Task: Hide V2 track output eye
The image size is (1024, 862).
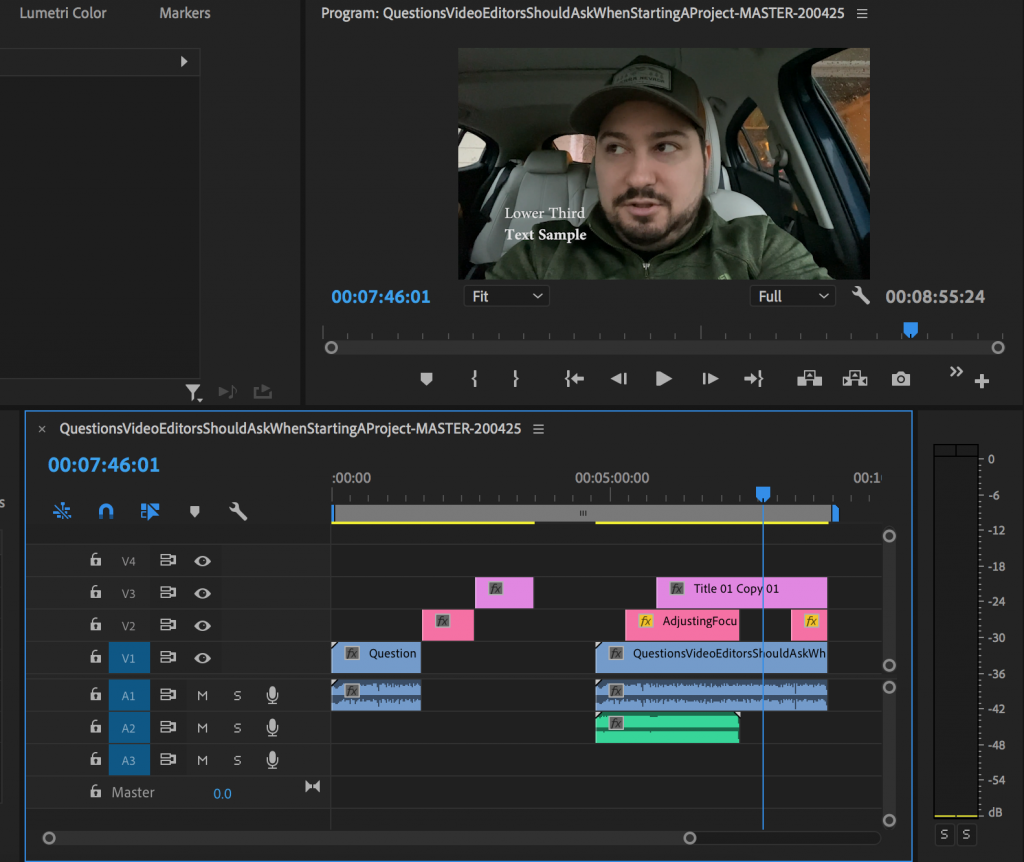Action: pos(202,626)
